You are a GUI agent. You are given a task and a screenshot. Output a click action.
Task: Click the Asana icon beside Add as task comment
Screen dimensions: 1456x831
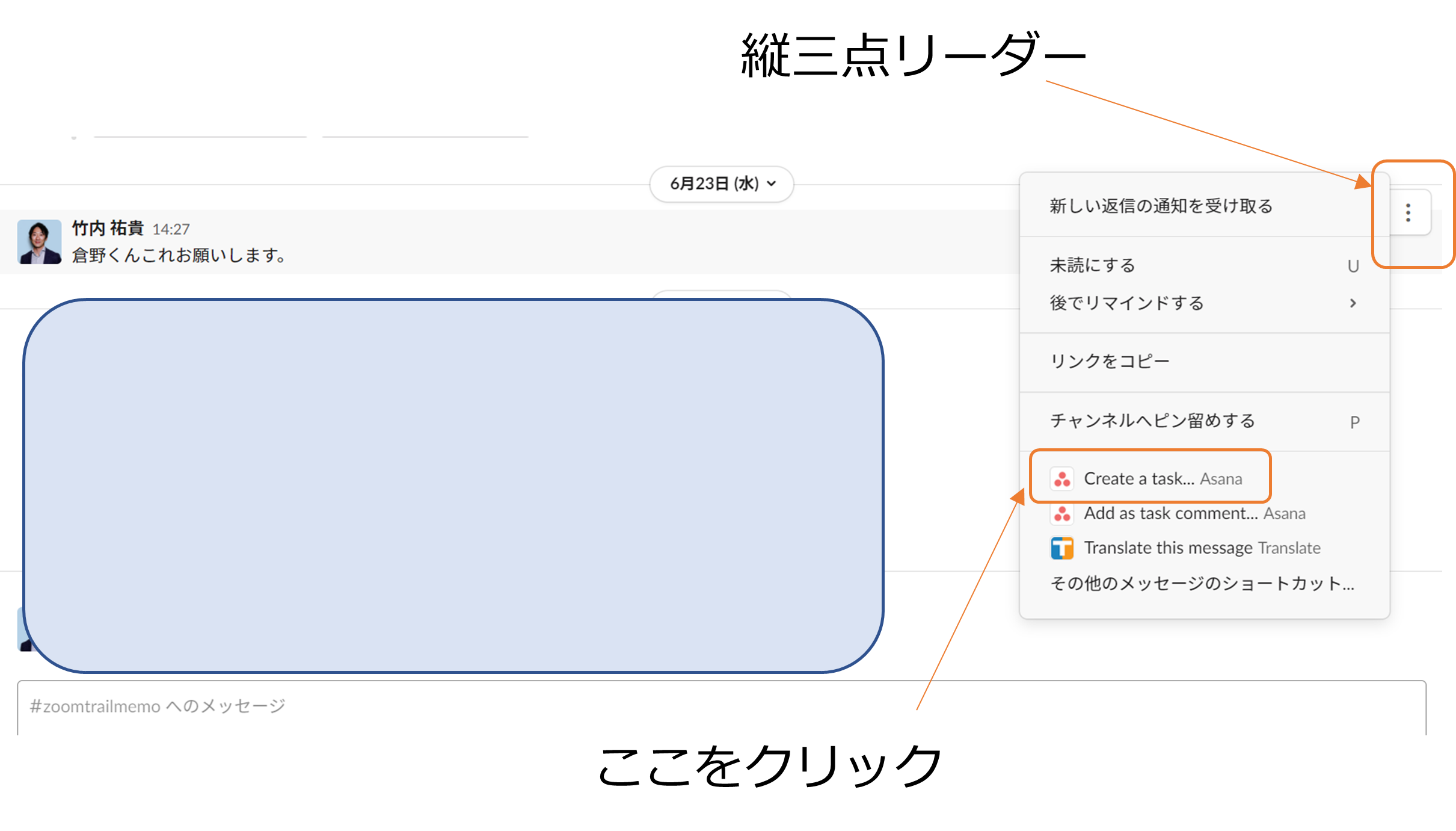pos(1062,513)
